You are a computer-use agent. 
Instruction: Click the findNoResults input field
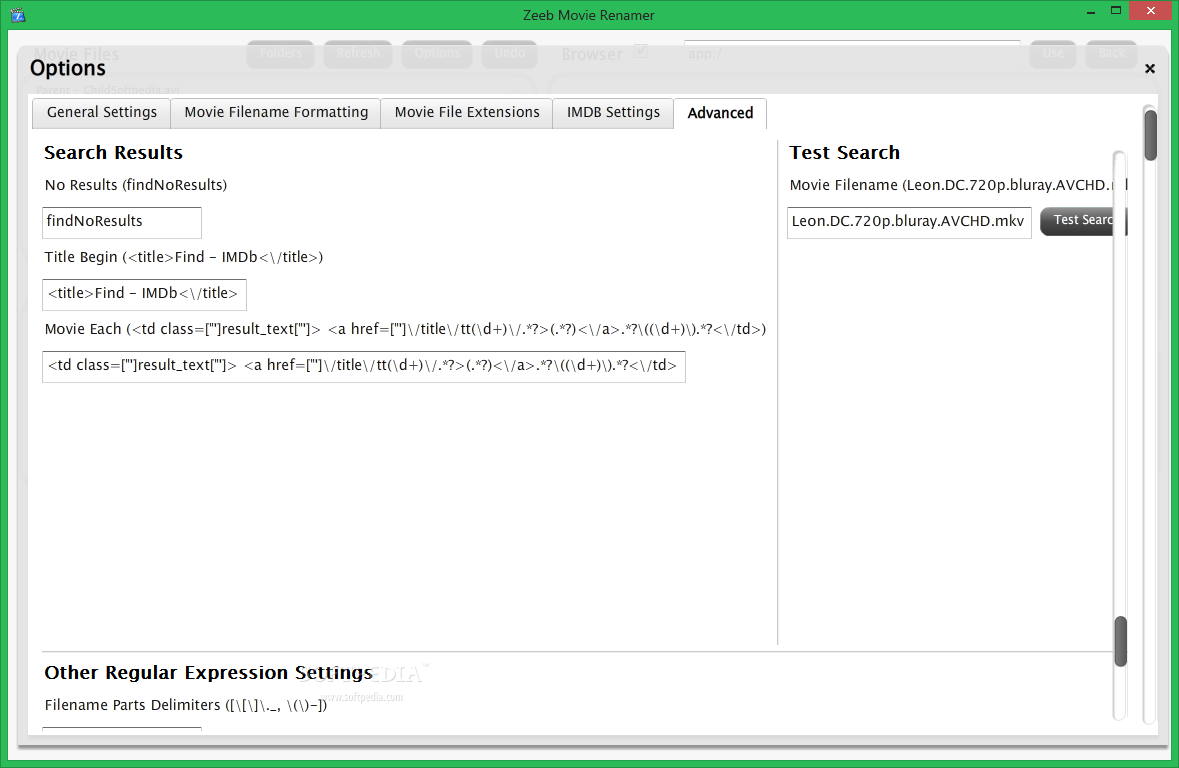(x=122, y=222)
